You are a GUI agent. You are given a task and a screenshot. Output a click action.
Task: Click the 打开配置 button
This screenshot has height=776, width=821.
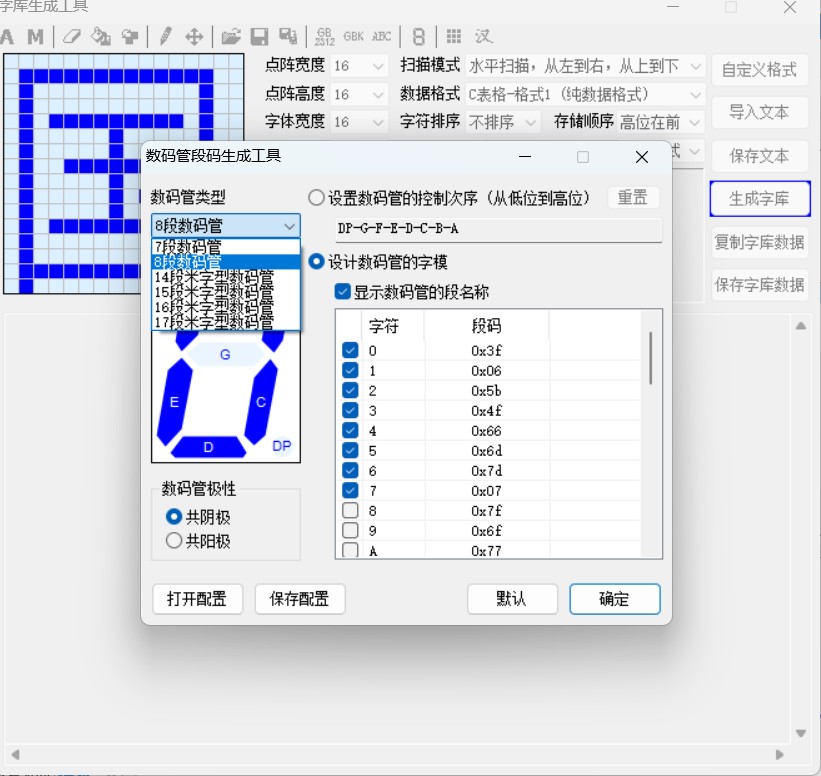coord(197,598)
